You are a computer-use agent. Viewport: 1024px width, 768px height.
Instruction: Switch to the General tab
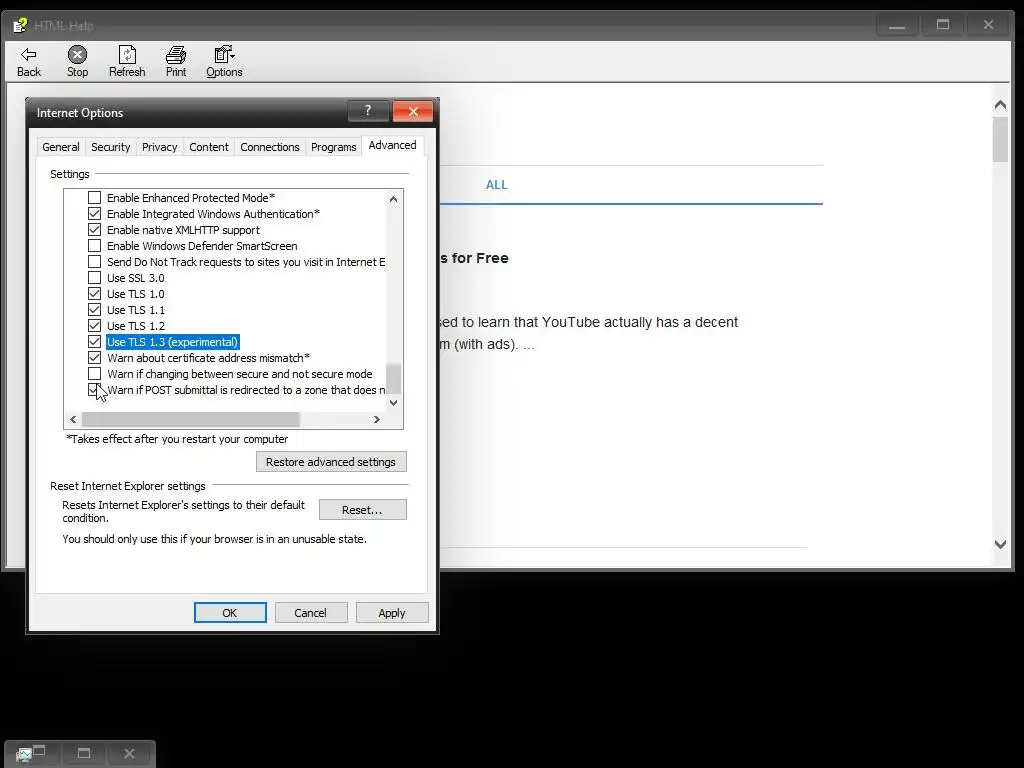(x=61, y=147)
